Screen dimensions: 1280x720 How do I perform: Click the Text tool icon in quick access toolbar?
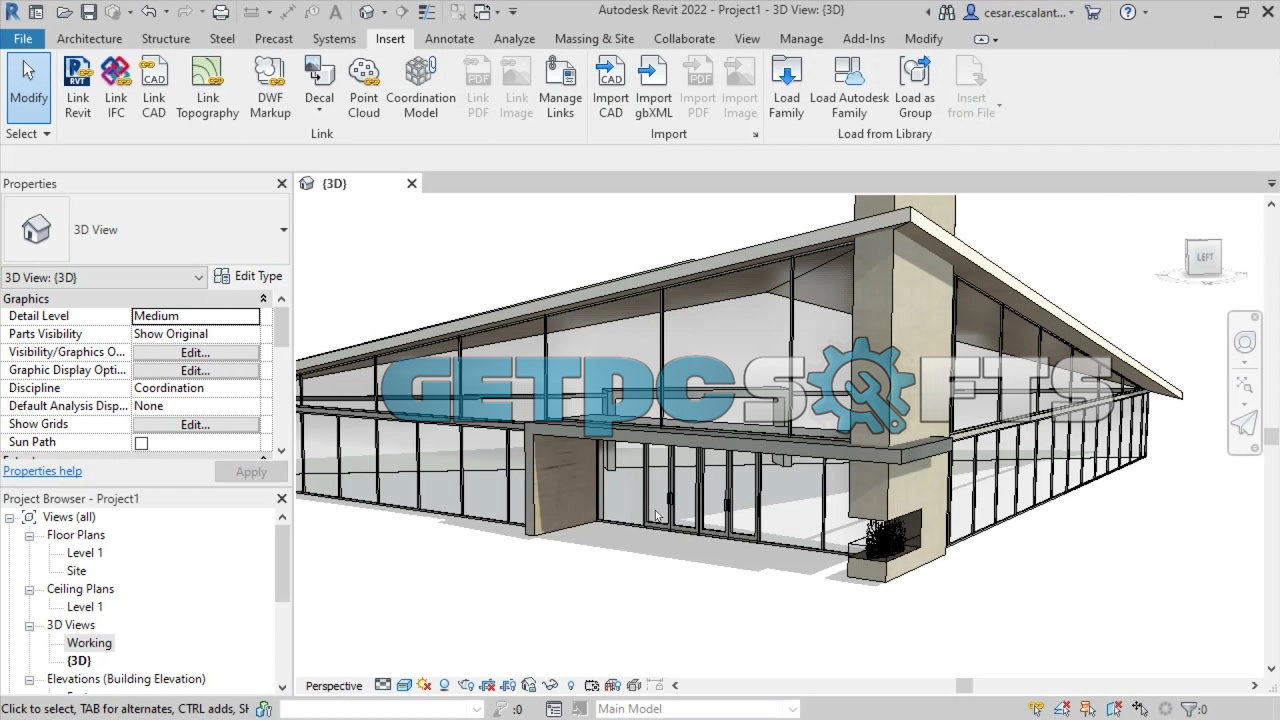point(336,12)
